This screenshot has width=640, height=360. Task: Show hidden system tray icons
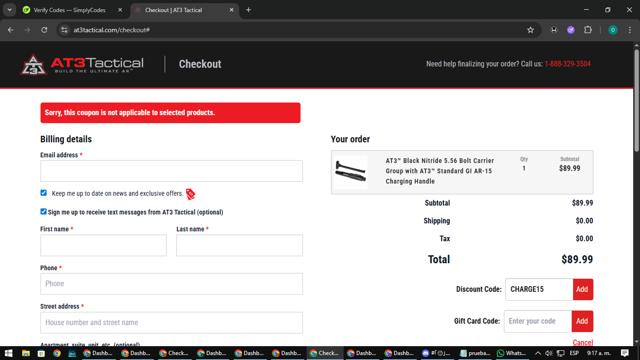[x=538, y=353]
